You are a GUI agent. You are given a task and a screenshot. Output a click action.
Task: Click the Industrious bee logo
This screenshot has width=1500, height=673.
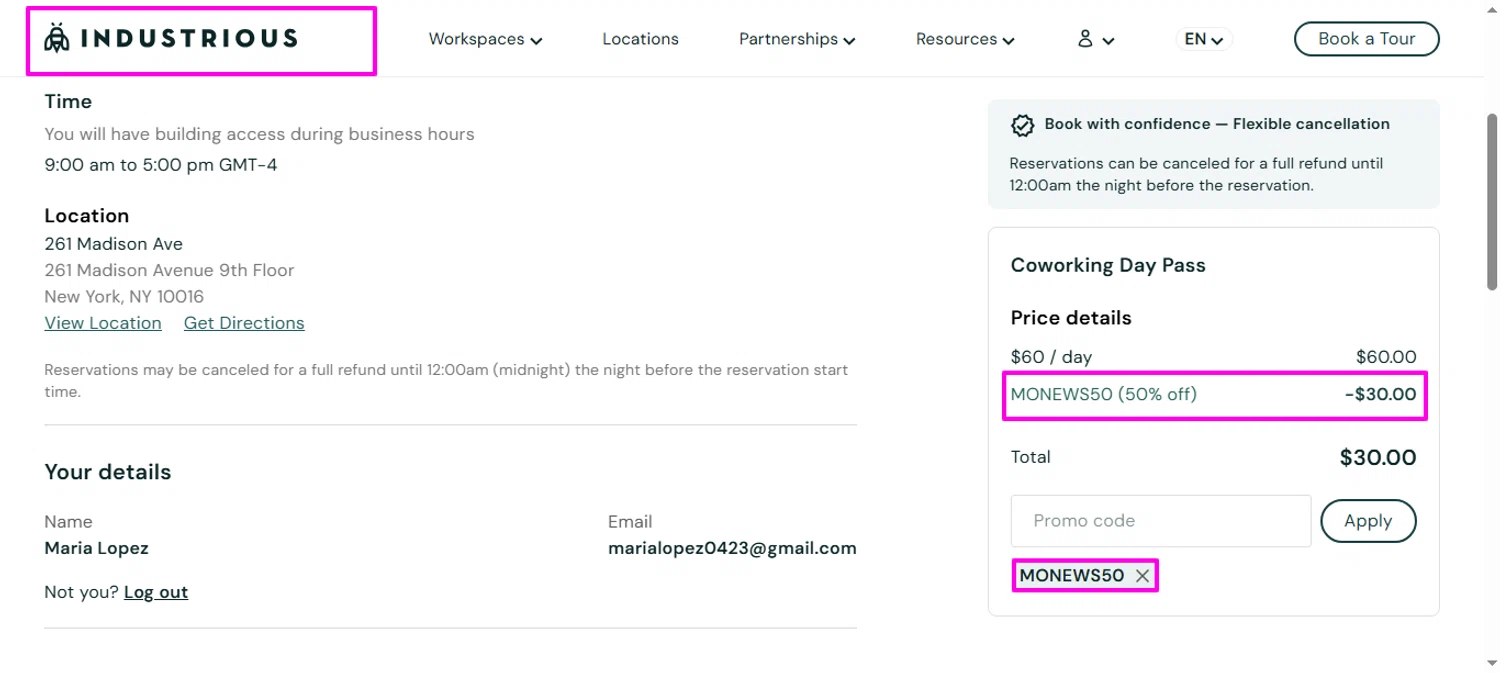pos(171,39)
